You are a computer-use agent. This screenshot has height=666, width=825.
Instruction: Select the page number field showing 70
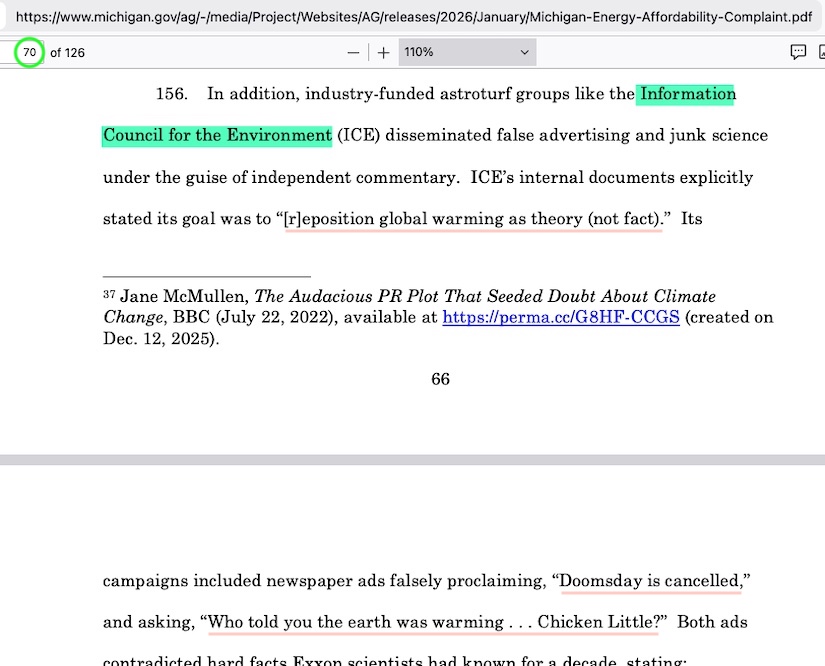pos(30,53)
